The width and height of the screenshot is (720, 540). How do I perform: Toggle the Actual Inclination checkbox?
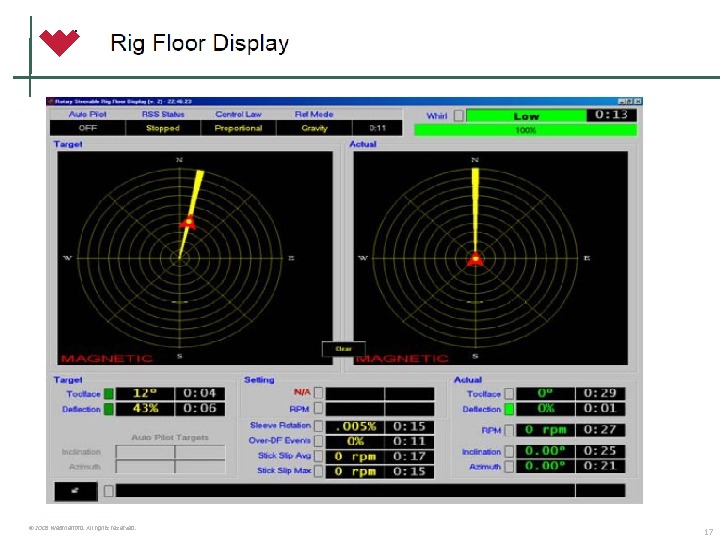[x=509, y=451]
